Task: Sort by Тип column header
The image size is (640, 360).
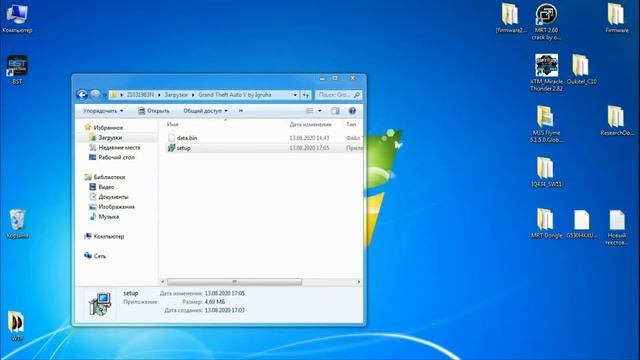Action: pos(351,124)
